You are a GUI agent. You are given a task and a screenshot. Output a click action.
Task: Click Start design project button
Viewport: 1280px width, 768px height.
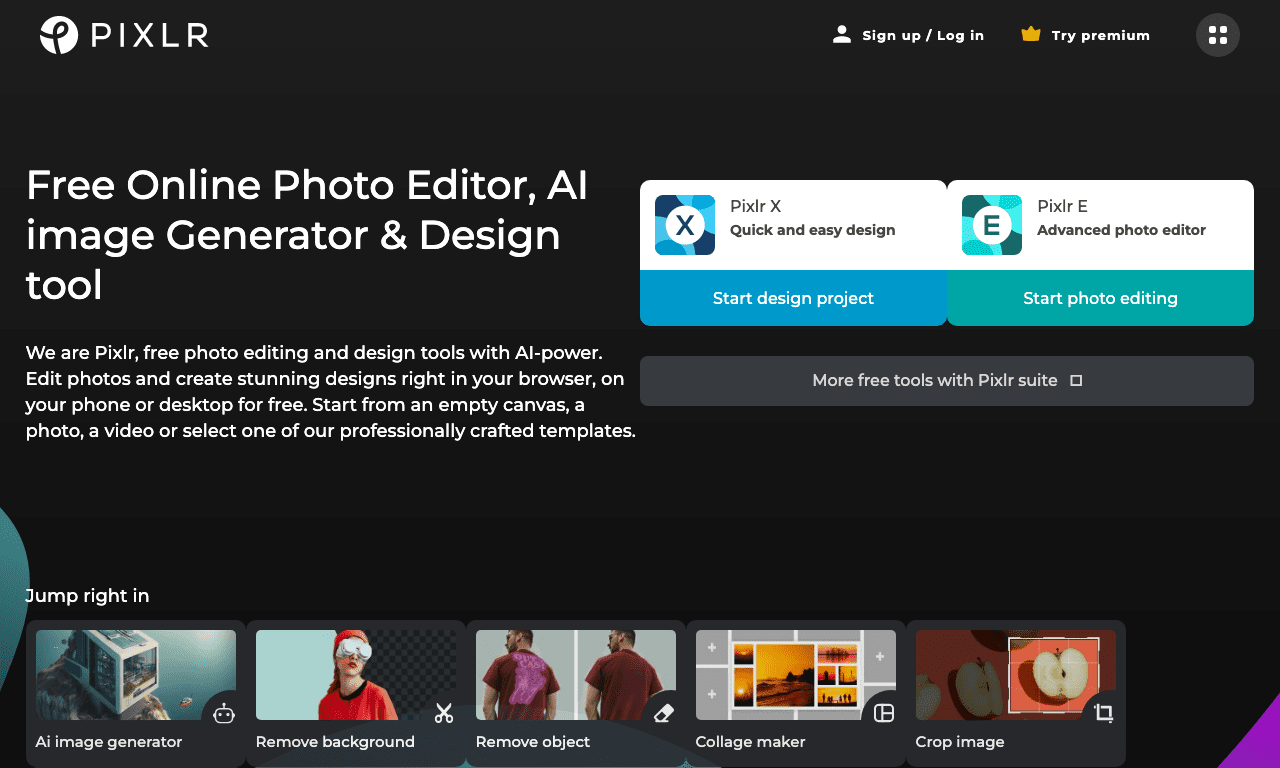(793, 298)
